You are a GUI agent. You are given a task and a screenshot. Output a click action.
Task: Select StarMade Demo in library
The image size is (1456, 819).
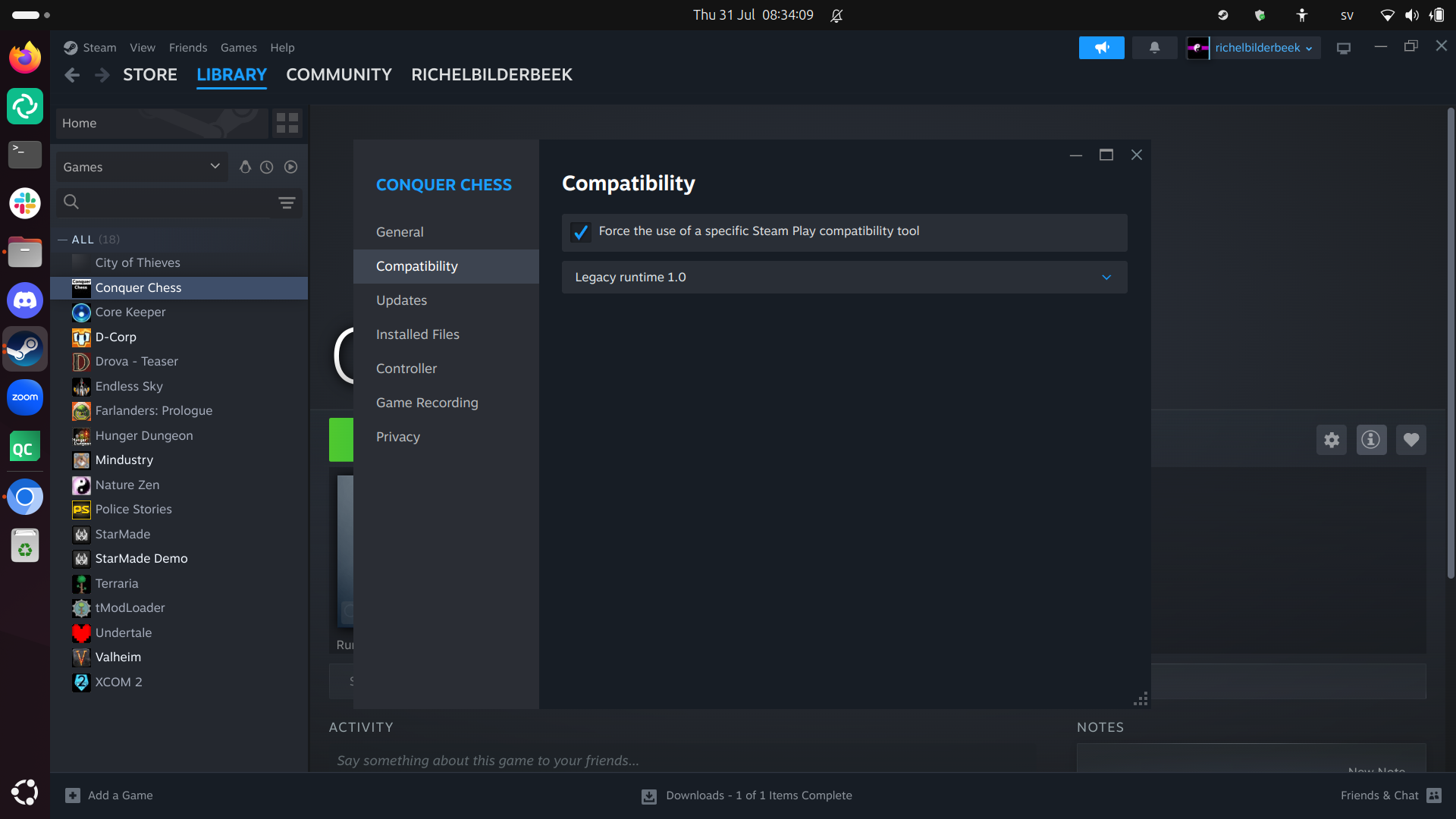coord(179,559)
